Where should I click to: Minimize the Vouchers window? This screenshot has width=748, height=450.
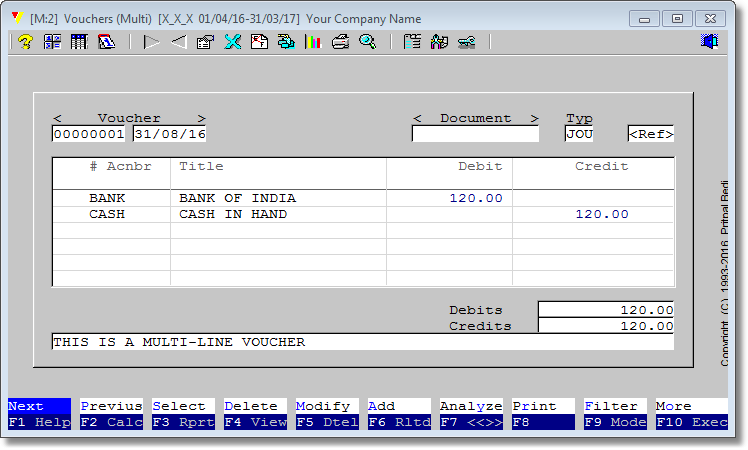[644, 19]
